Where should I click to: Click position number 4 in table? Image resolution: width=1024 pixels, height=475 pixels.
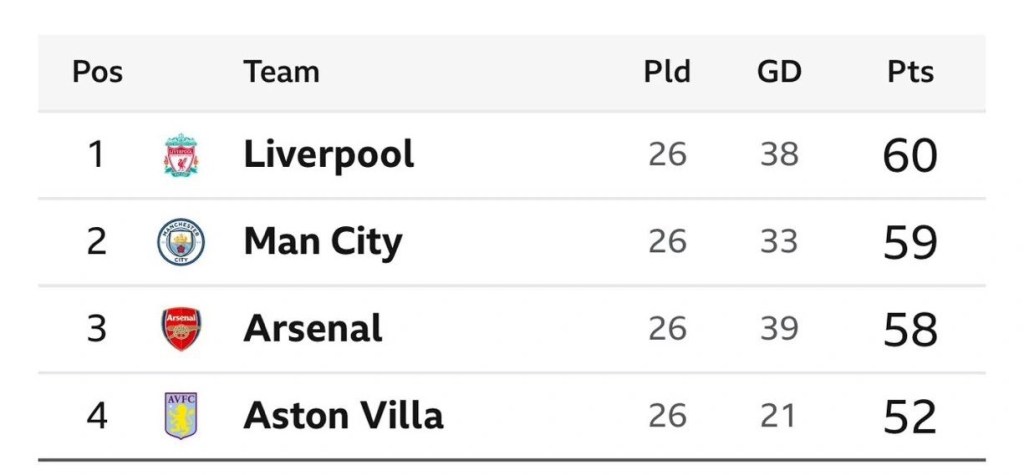tap(96, 416)
